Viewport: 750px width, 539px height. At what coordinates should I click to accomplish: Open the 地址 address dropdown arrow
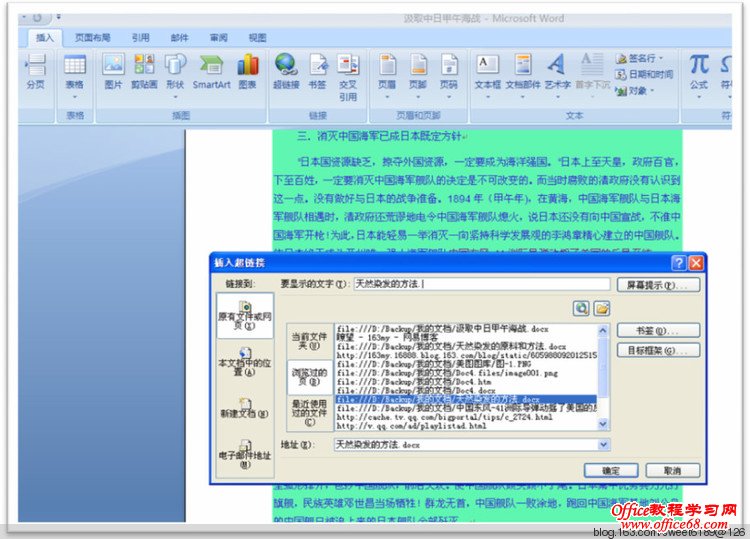click(603, 445)
